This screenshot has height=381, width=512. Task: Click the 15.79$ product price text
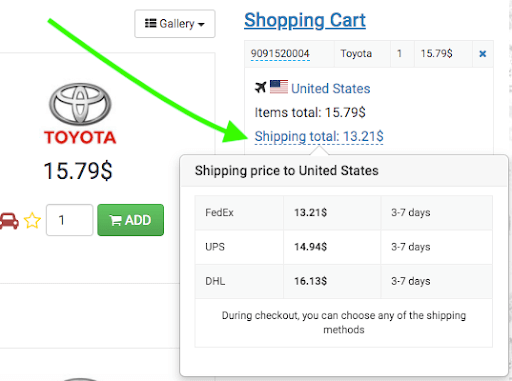(78, 171)
